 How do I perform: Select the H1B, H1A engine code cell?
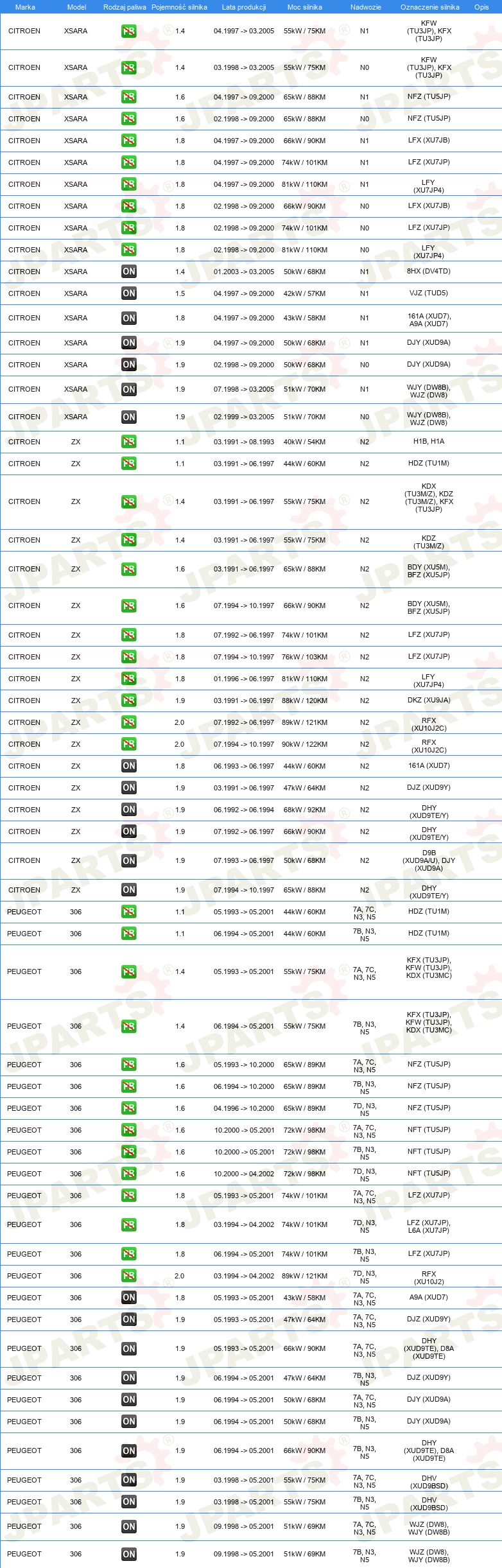[x=429, y=442]
